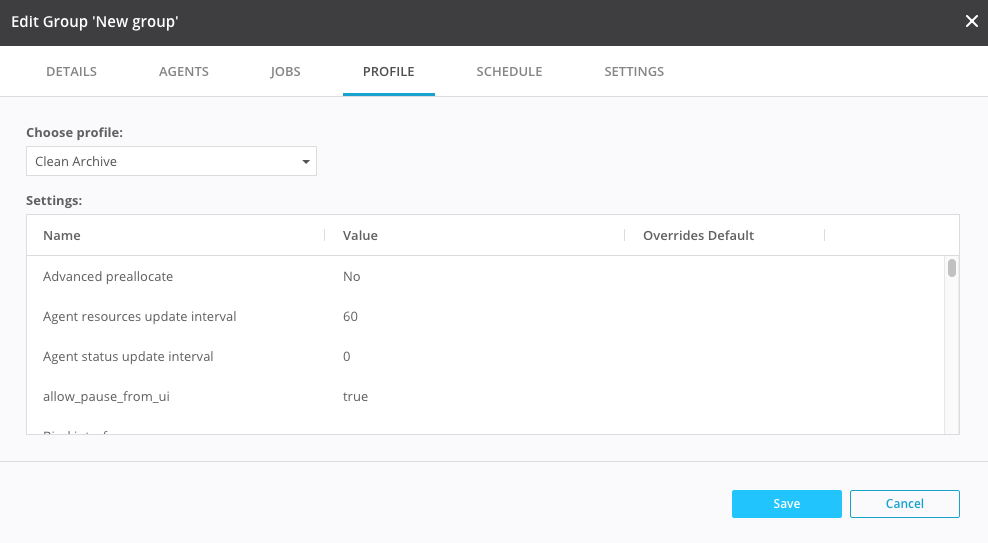Screen dimensions: 988x543
Task: Open the Schedule tab
Action: pos(509,72)
